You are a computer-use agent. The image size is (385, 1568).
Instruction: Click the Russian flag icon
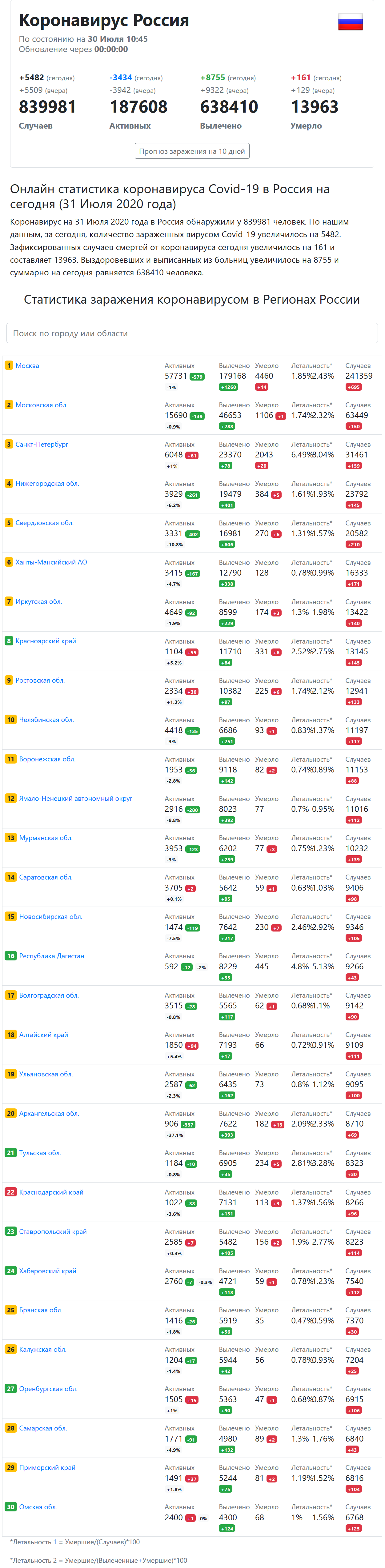[x=350, y=22]
